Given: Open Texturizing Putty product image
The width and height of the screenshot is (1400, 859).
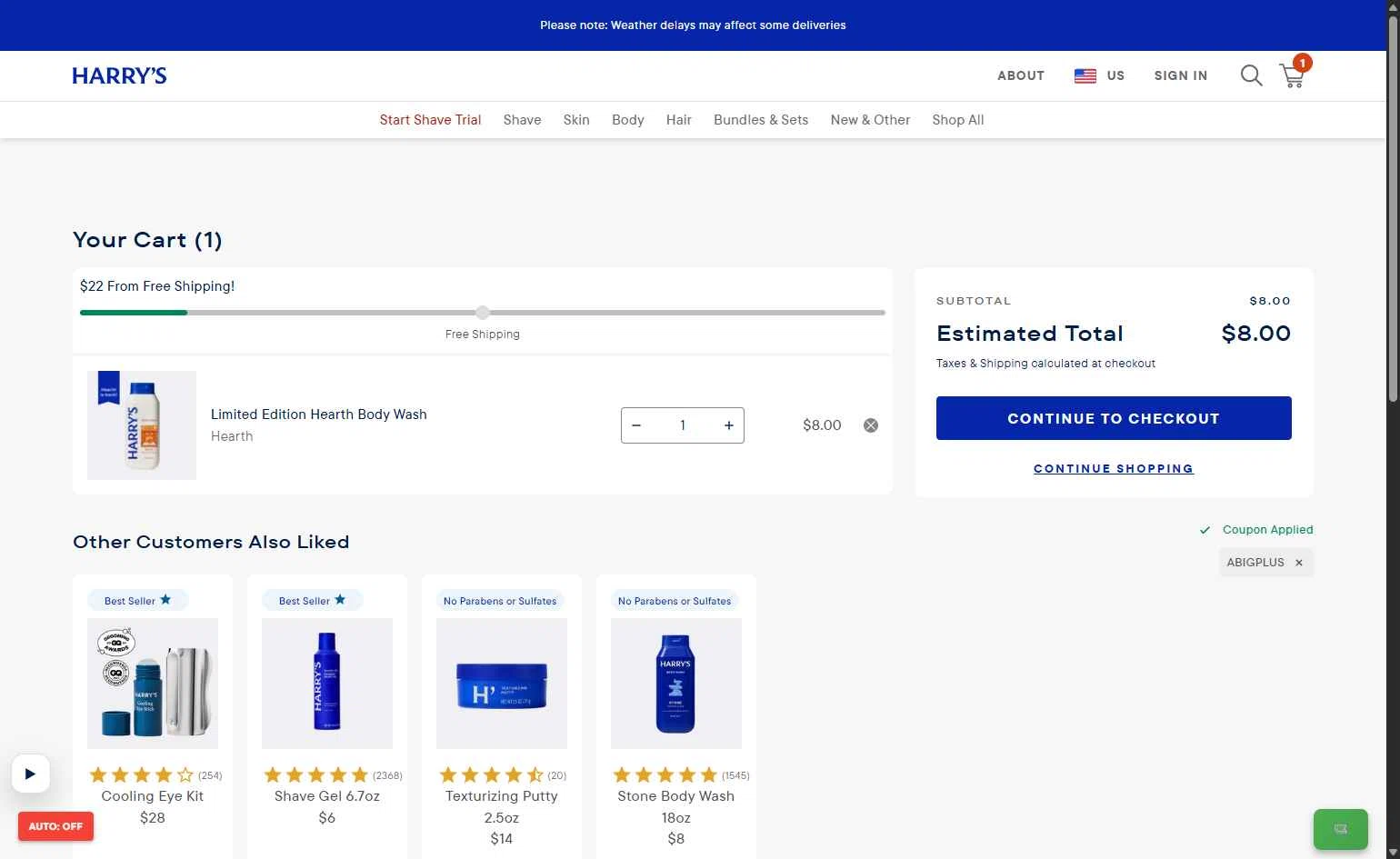Looking at the screenshot, I should 502,684.
